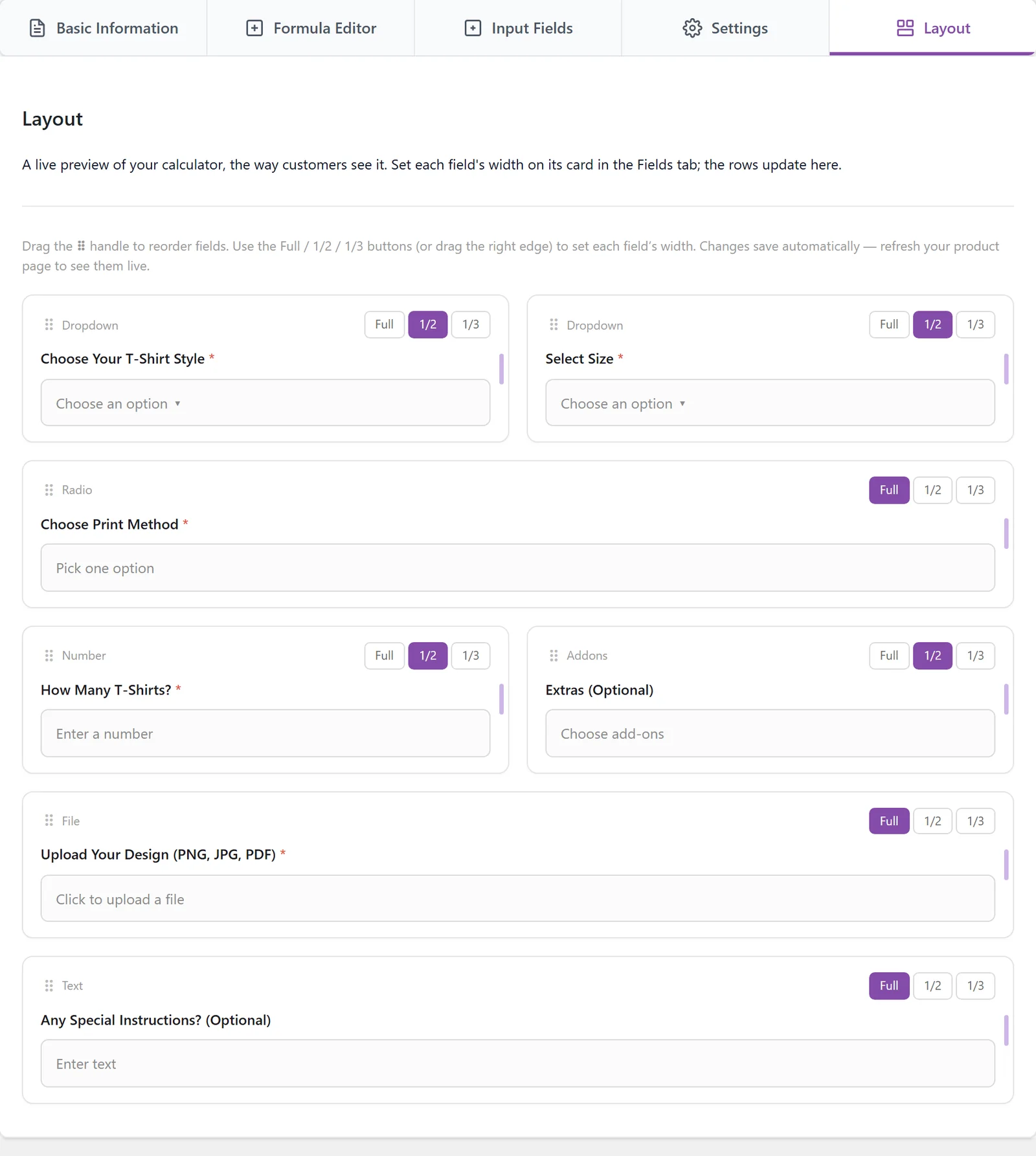Click the resize edge of Select Size card
The width and height of the screenshot is (1036, 1156).
(1006, 369)
